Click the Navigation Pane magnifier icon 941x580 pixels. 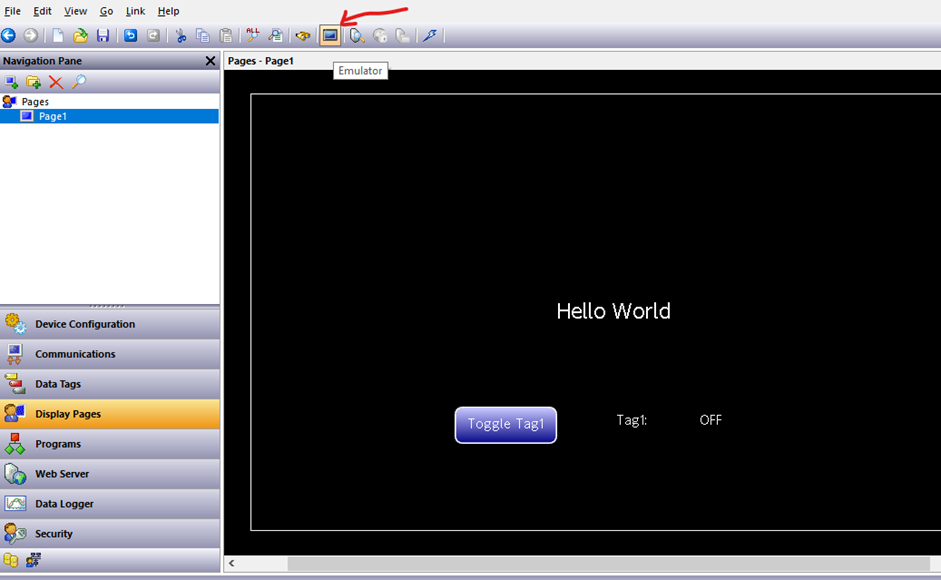(x=79, y=82)
